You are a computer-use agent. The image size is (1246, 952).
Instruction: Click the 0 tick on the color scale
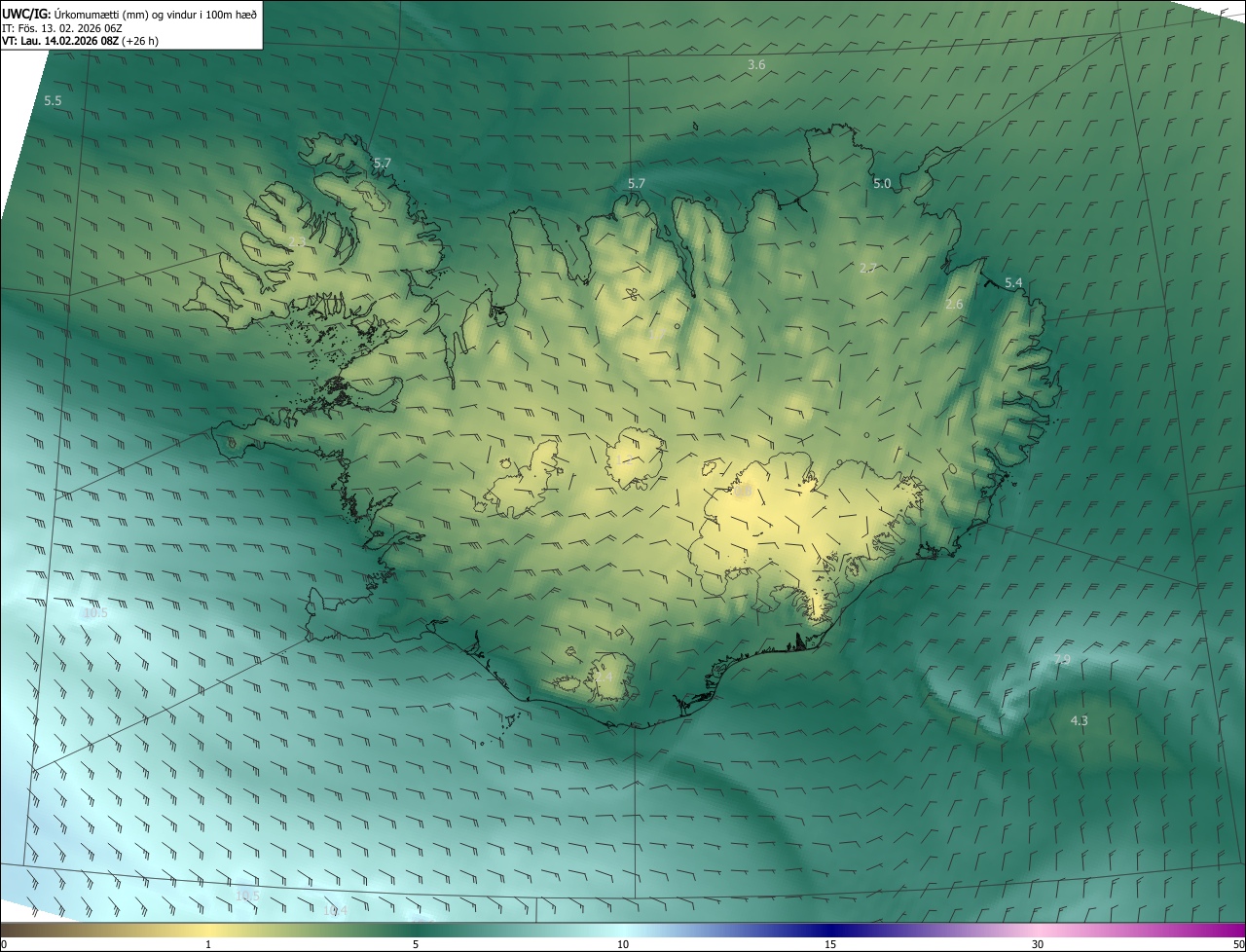(x=4, y=944)
